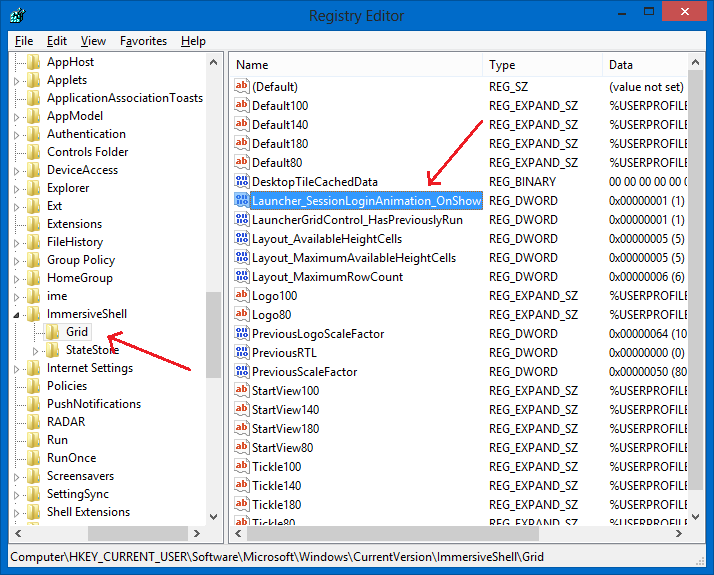Expand the Internet Settings key

point(16,369)
